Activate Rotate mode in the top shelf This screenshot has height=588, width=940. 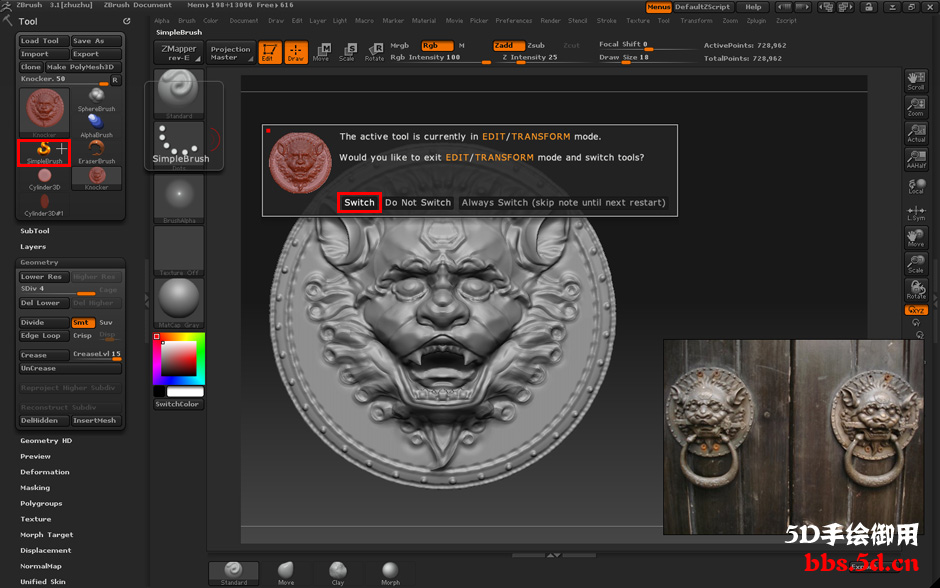pos(375,52)
